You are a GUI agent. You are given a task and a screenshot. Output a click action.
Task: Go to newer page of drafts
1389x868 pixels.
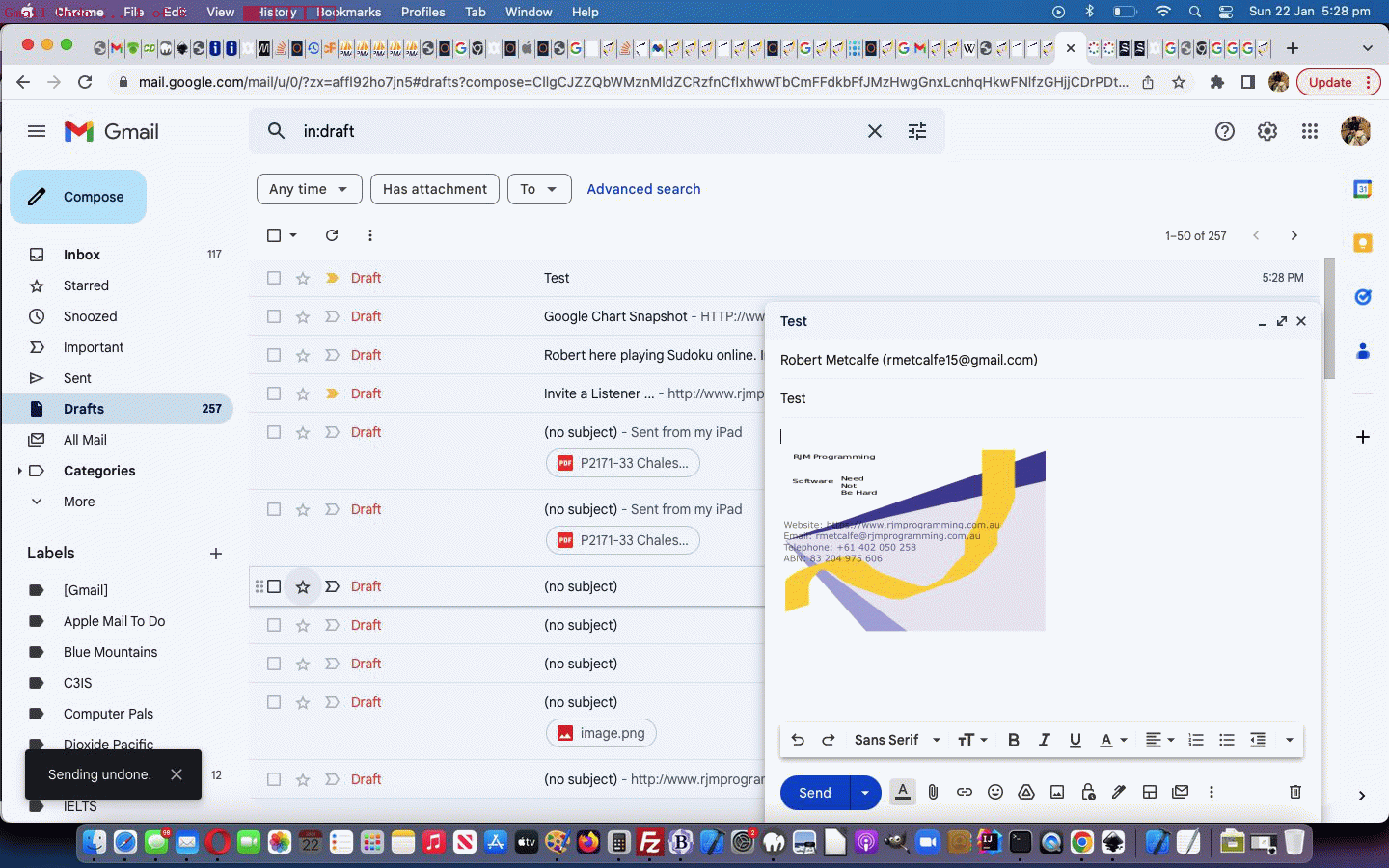pos(1256,235)
